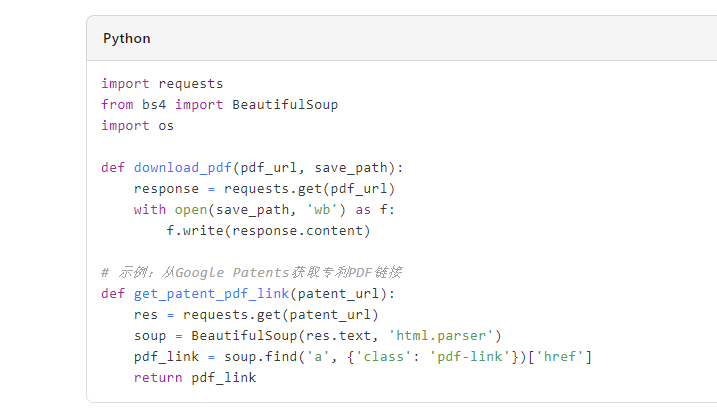This screenshot has width=717, height=415.
Task: Click the "res = requests.get(patent_url)" line
Action: 256,314
